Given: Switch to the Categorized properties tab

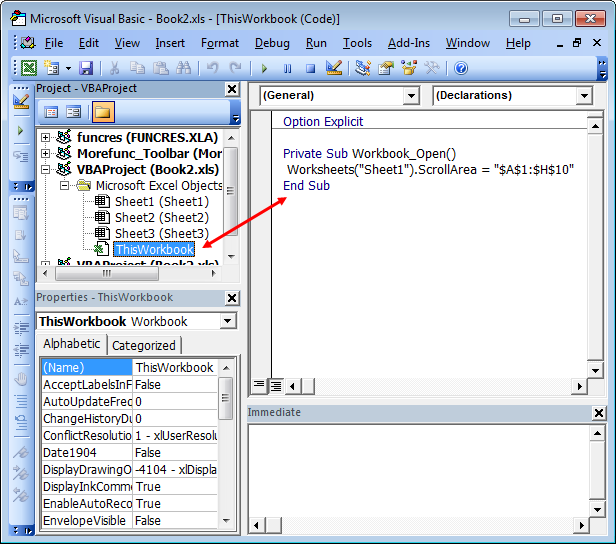Looking at the screenshot, I should click(144, 345).
